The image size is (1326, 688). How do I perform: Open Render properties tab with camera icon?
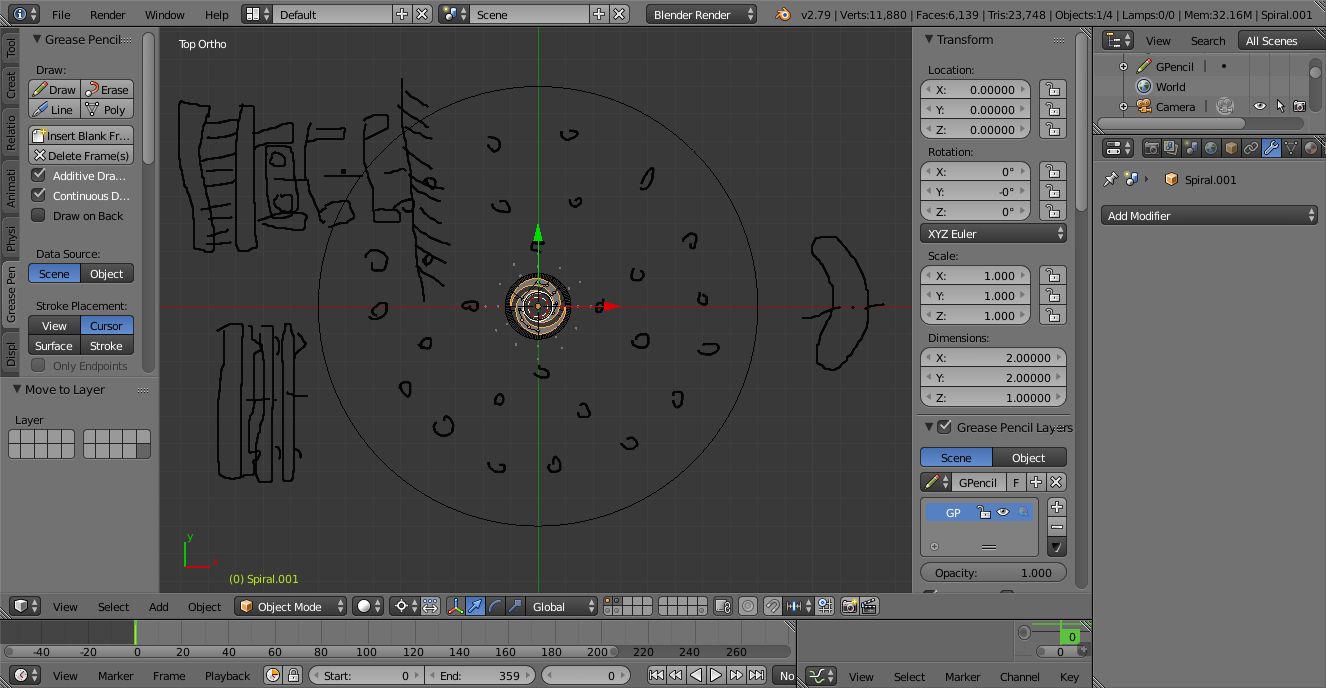point(1152,148)
